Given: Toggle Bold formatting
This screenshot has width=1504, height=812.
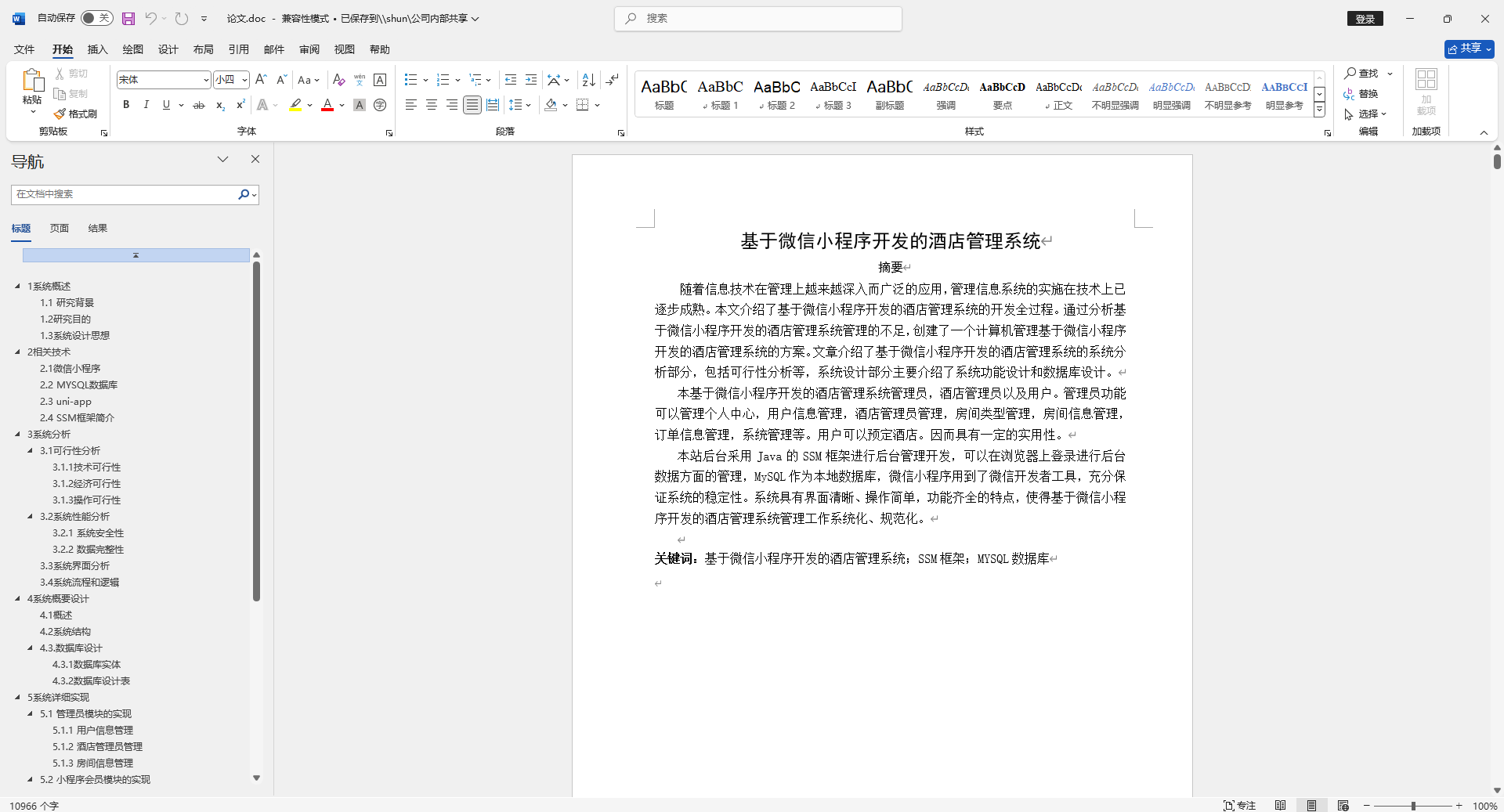Looking at the screenshot, I should 125,104.
